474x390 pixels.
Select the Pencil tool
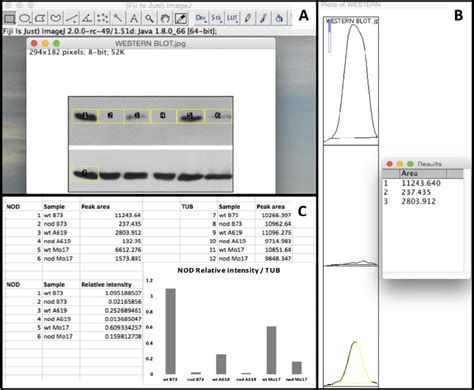click(x=248, y=18)
